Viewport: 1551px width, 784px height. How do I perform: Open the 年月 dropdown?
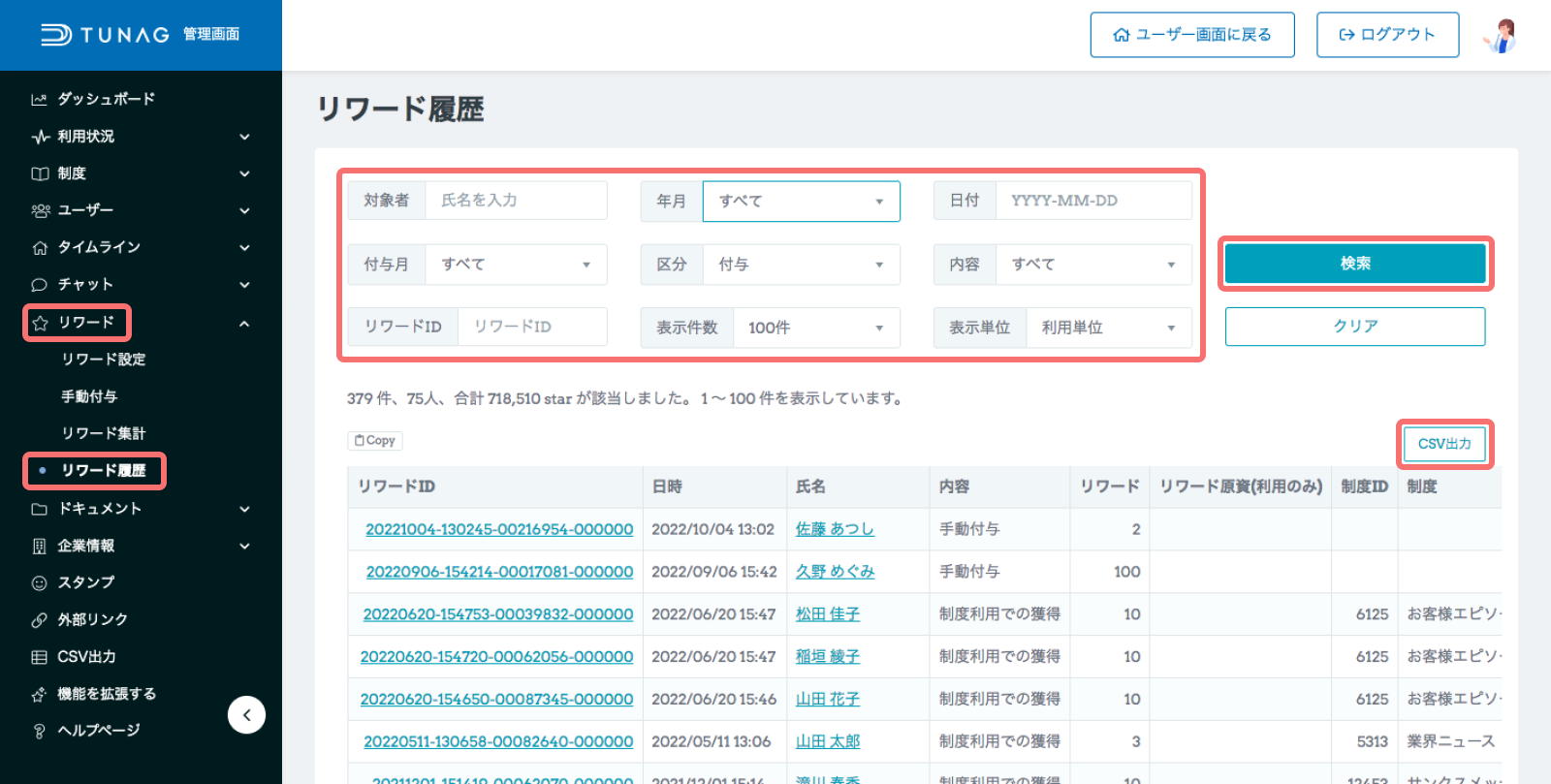[x=801, y=202]
